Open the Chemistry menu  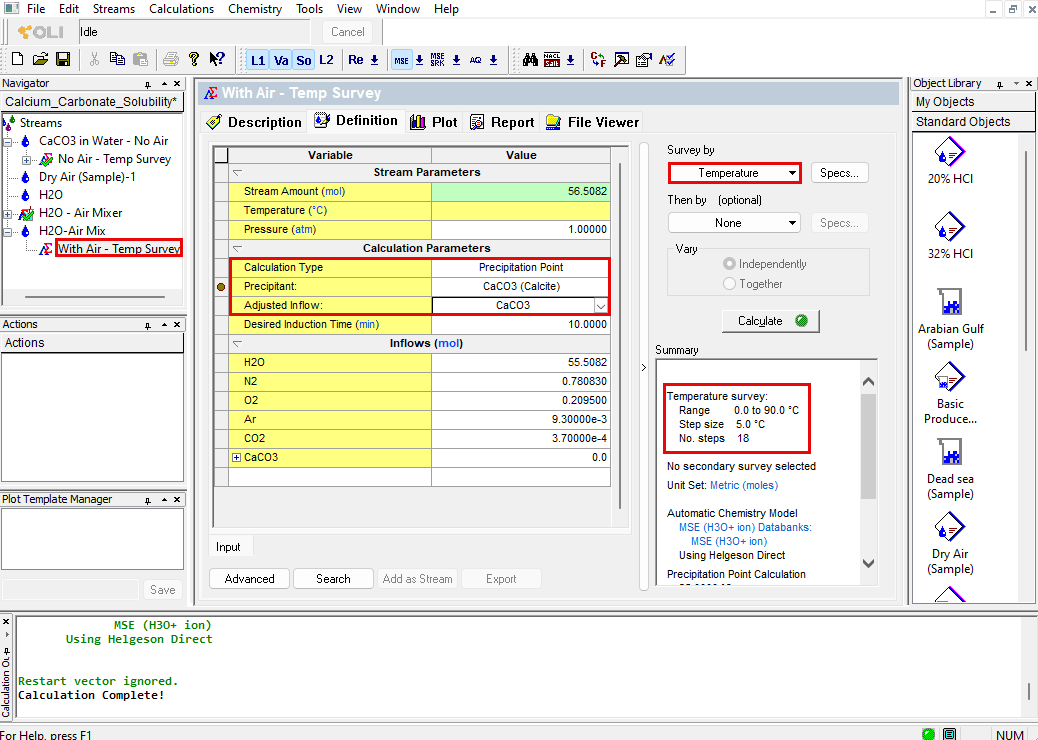pos(255,9)
